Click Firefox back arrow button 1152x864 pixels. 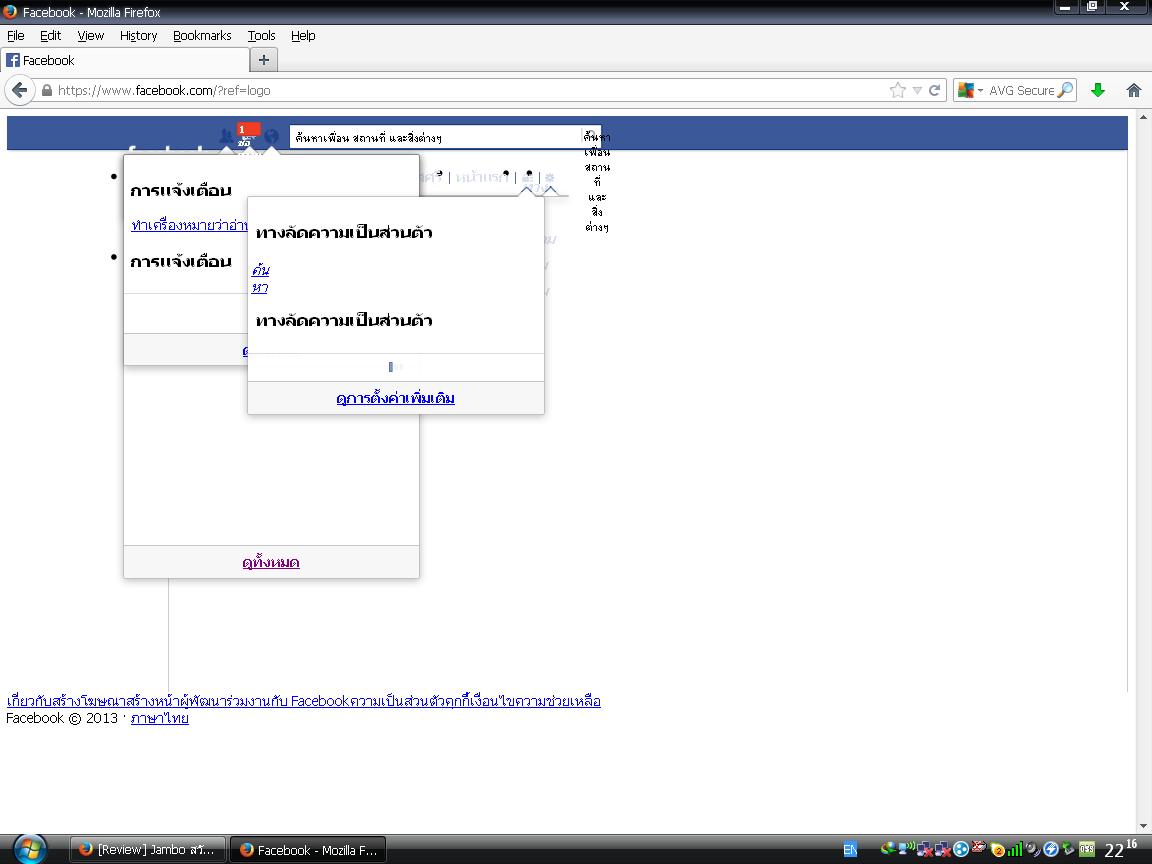(x=20, y=90)
